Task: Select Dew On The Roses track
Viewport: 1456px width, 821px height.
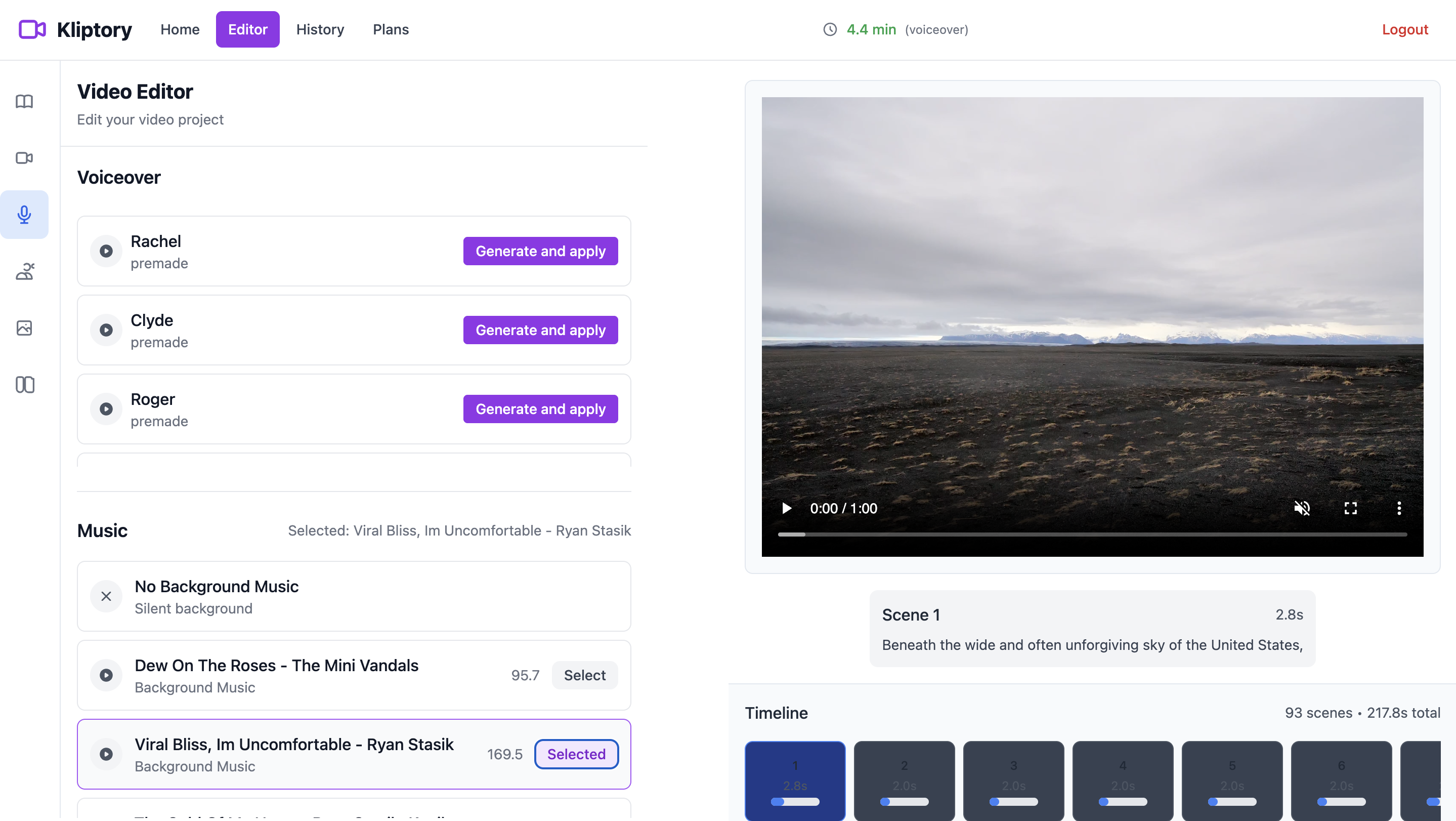Action: coord(584,675)
